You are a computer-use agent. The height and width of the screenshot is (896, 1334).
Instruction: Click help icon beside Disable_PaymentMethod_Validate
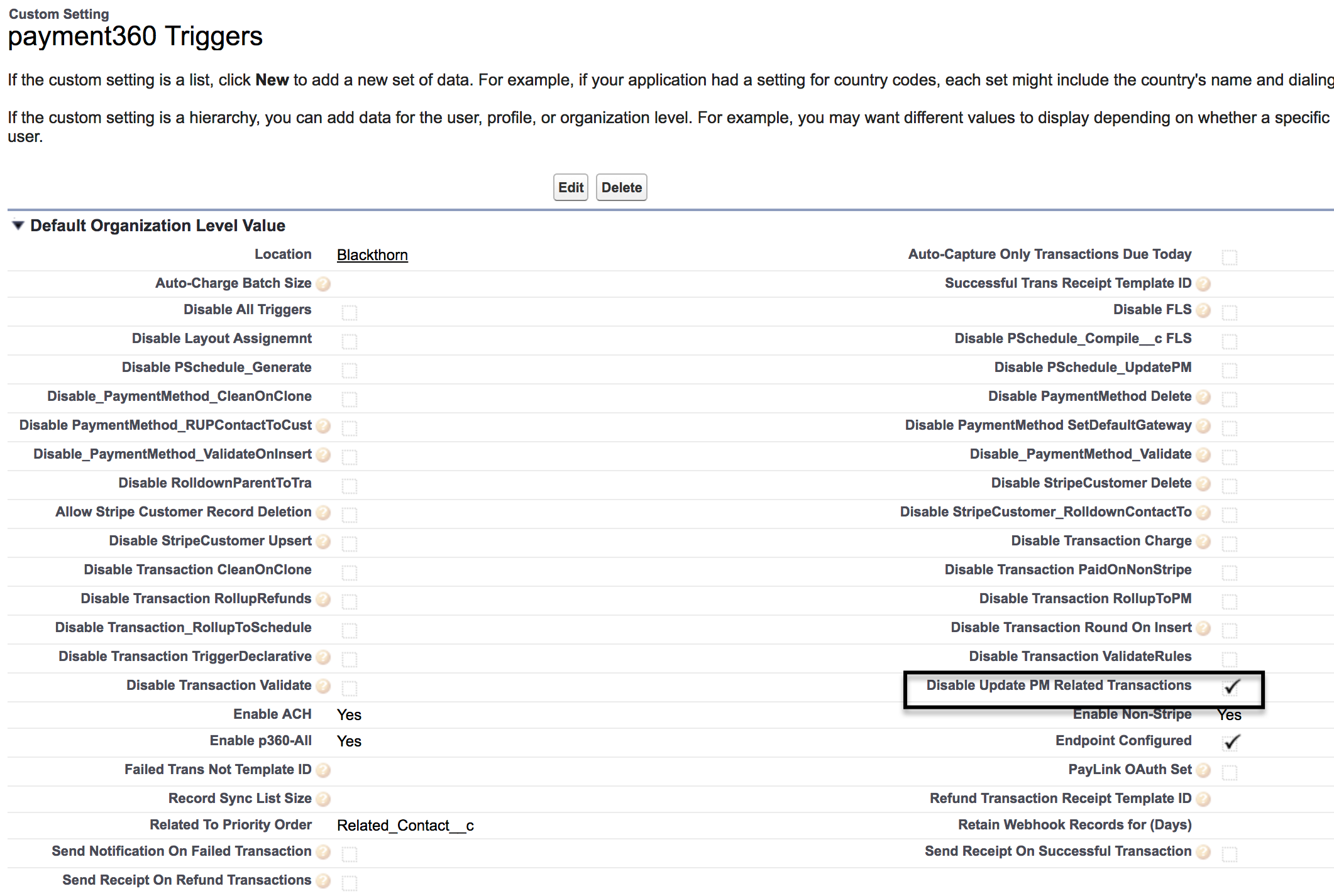[1203, 455]
